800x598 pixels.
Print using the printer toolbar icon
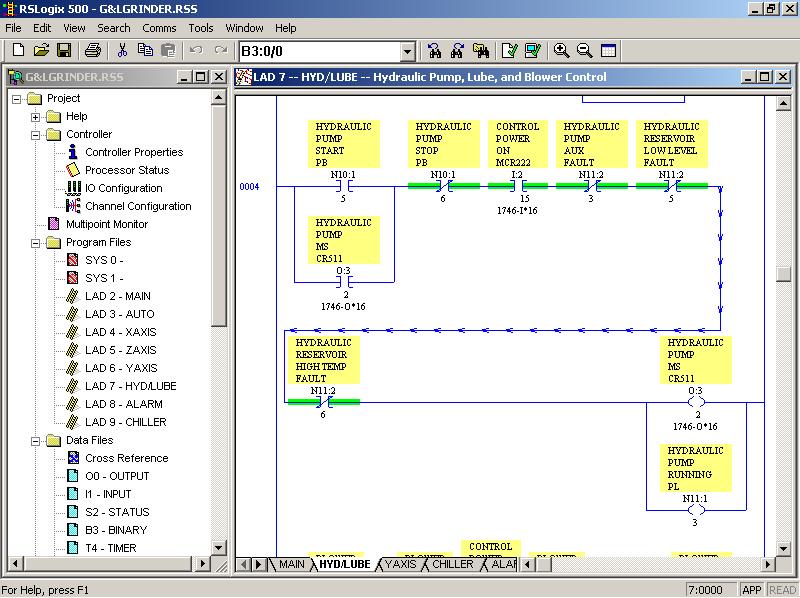coord(93,50)
